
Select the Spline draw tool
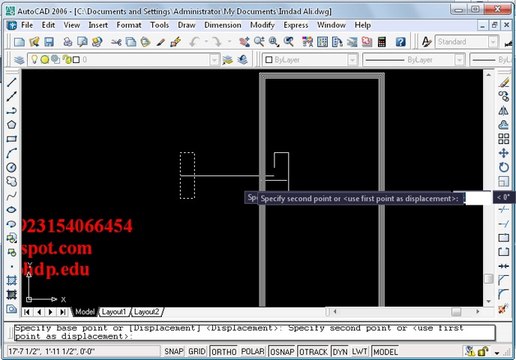pyautogui.click(x=12, y=196)
